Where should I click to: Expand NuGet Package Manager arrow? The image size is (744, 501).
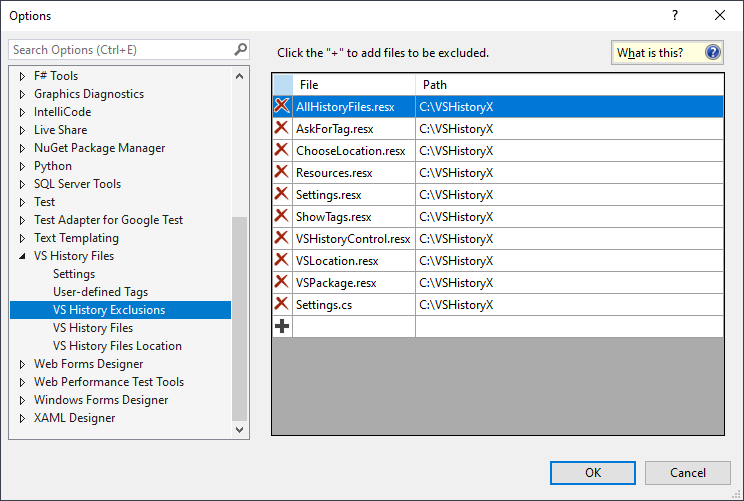(x=22, y=148)
